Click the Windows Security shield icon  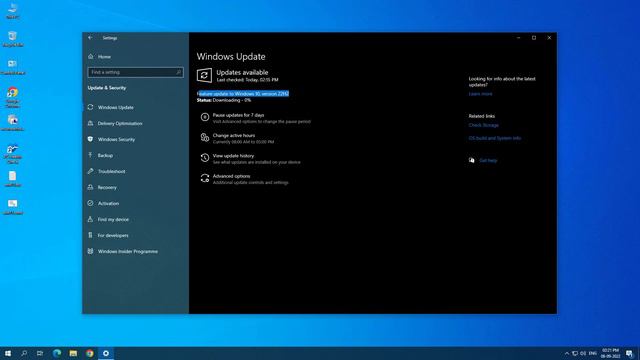90,139
